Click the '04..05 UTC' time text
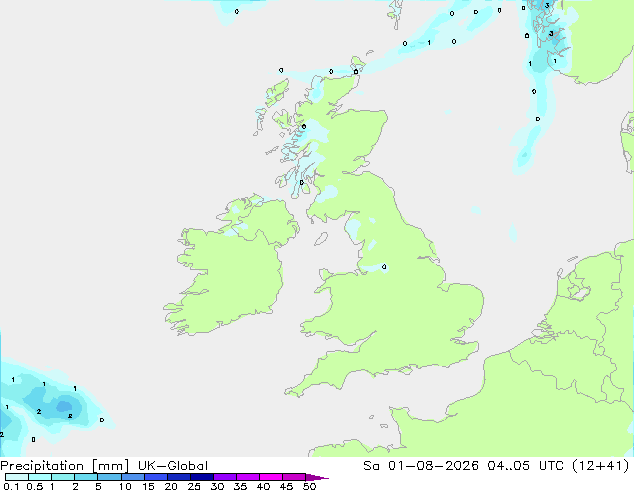 tap(526, 466)
